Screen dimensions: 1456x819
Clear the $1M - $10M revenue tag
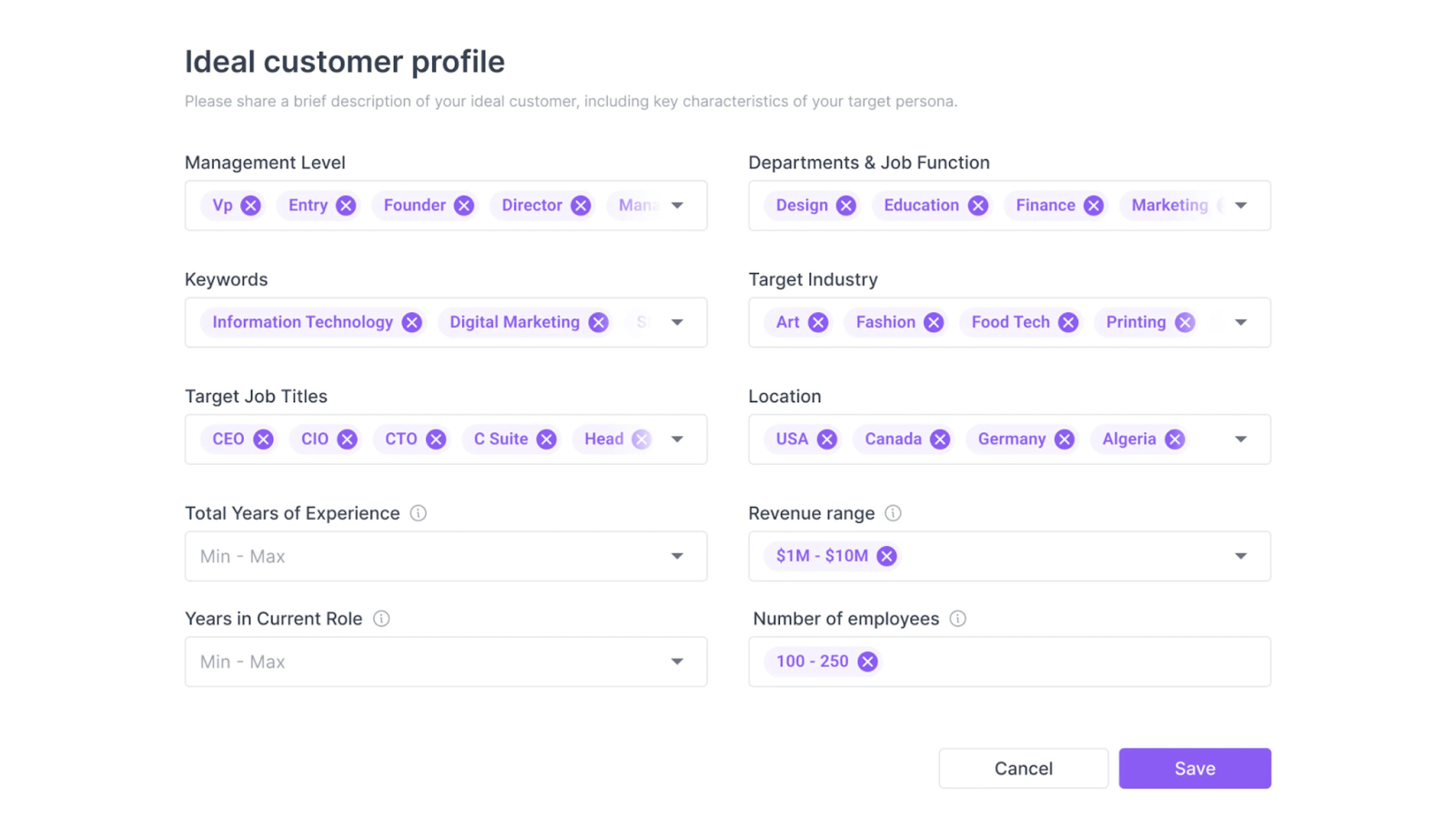886,556
